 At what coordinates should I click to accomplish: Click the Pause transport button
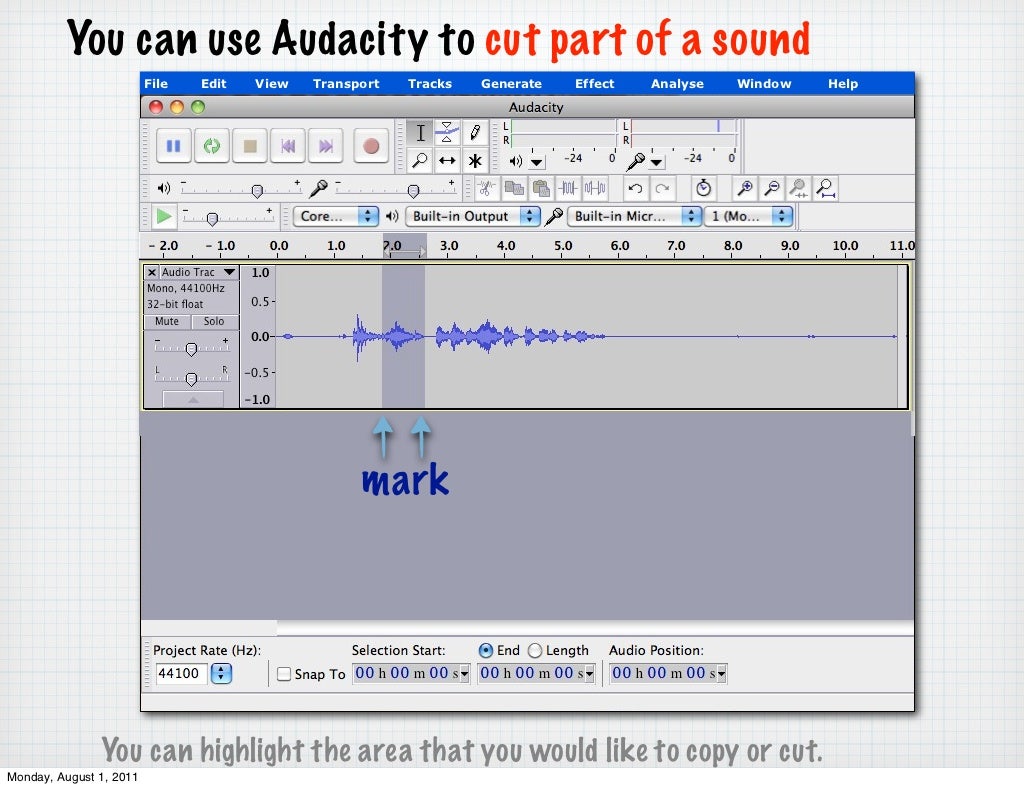click(x=174, y=146)
